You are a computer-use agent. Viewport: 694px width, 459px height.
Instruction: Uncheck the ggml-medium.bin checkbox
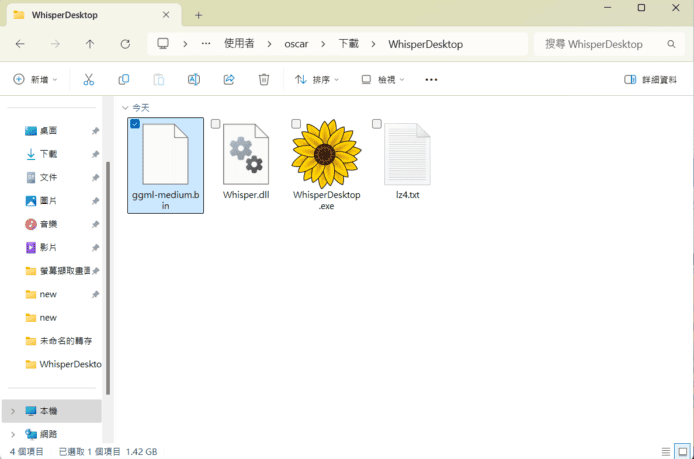135,124
